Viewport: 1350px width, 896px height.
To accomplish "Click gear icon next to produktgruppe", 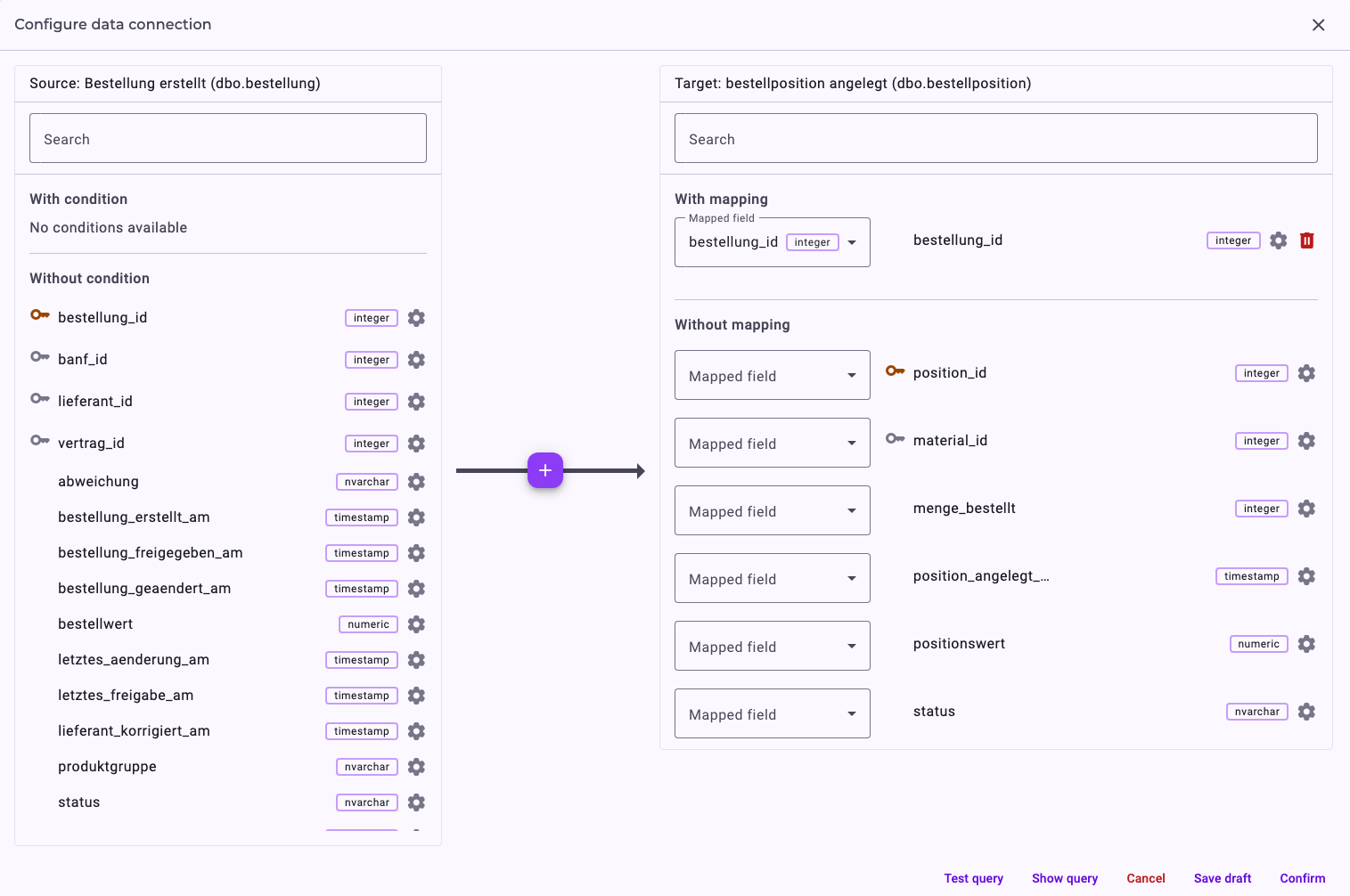I will pos(416,767).
